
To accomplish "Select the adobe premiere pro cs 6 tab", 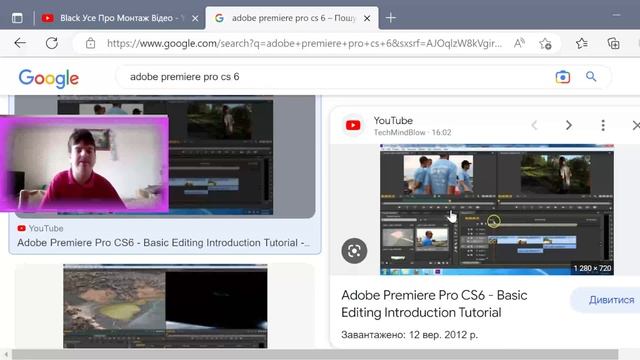I will [292, 18].
